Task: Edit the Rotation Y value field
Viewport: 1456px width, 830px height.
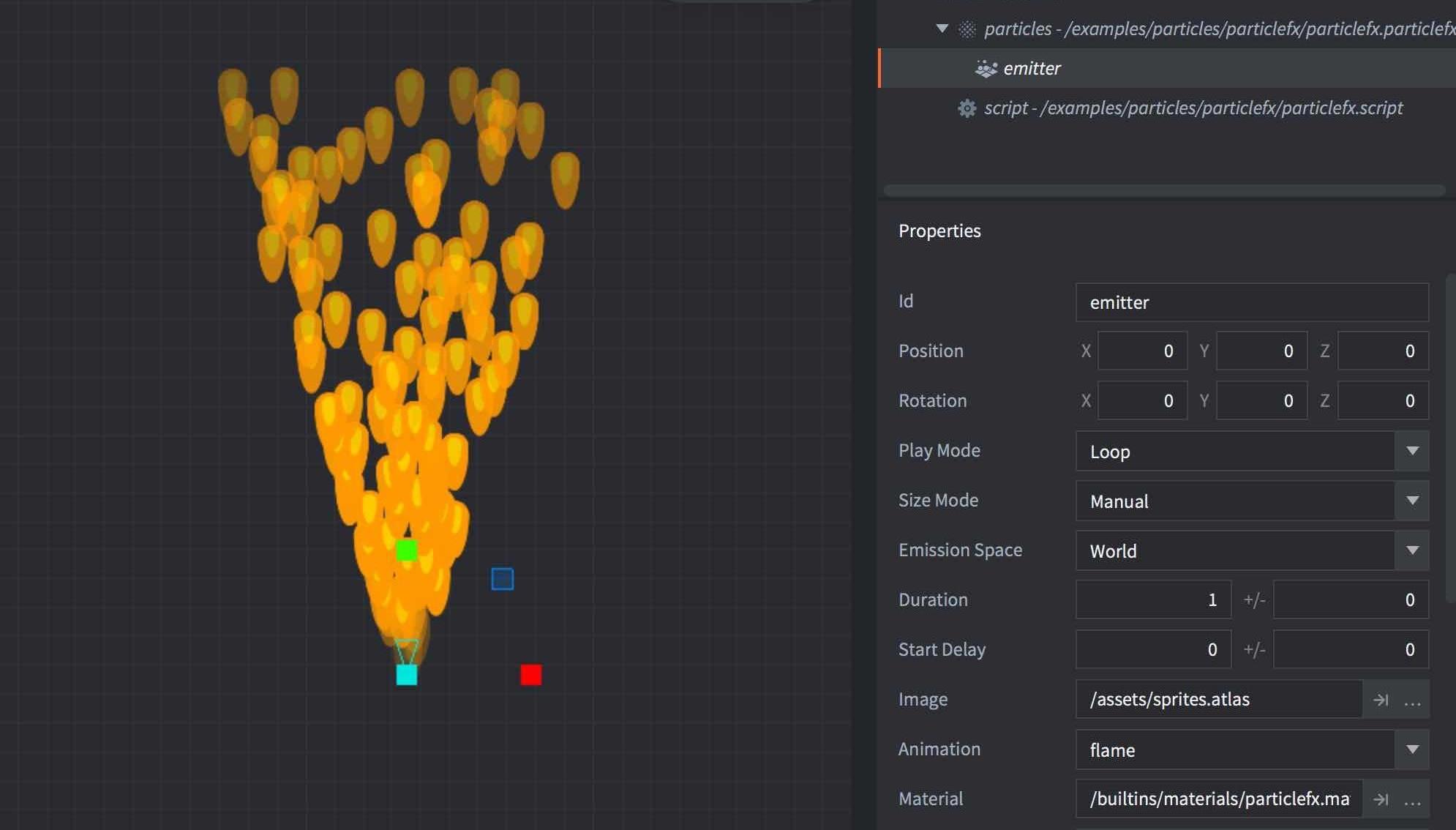Action: point(1262,401)
